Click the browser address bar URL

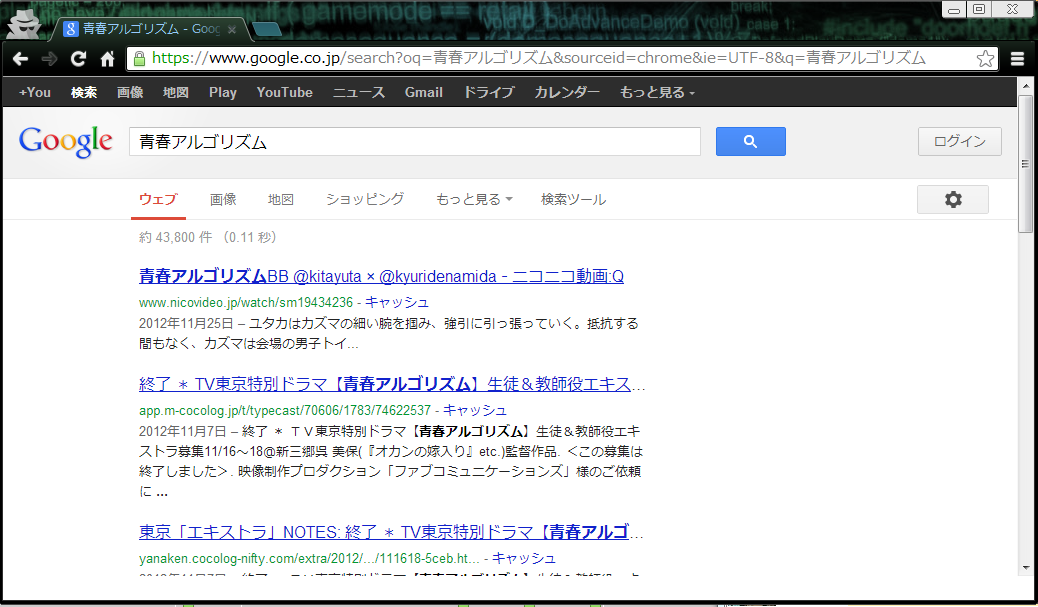pyautogui.click(x=538, y=58)
